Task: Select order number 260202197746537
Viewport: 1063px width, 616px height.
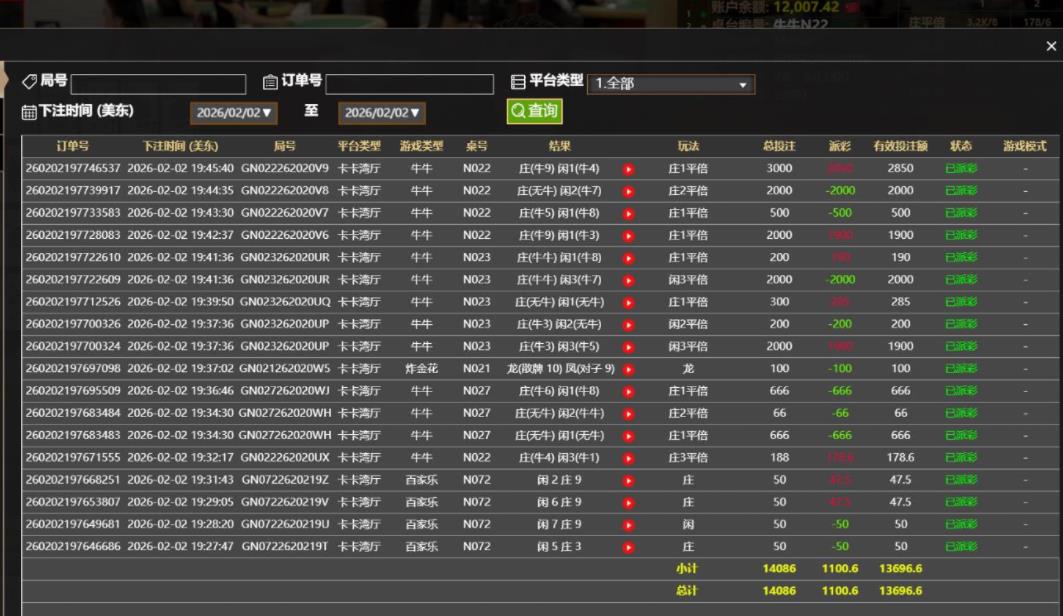Action: [72, 169]
